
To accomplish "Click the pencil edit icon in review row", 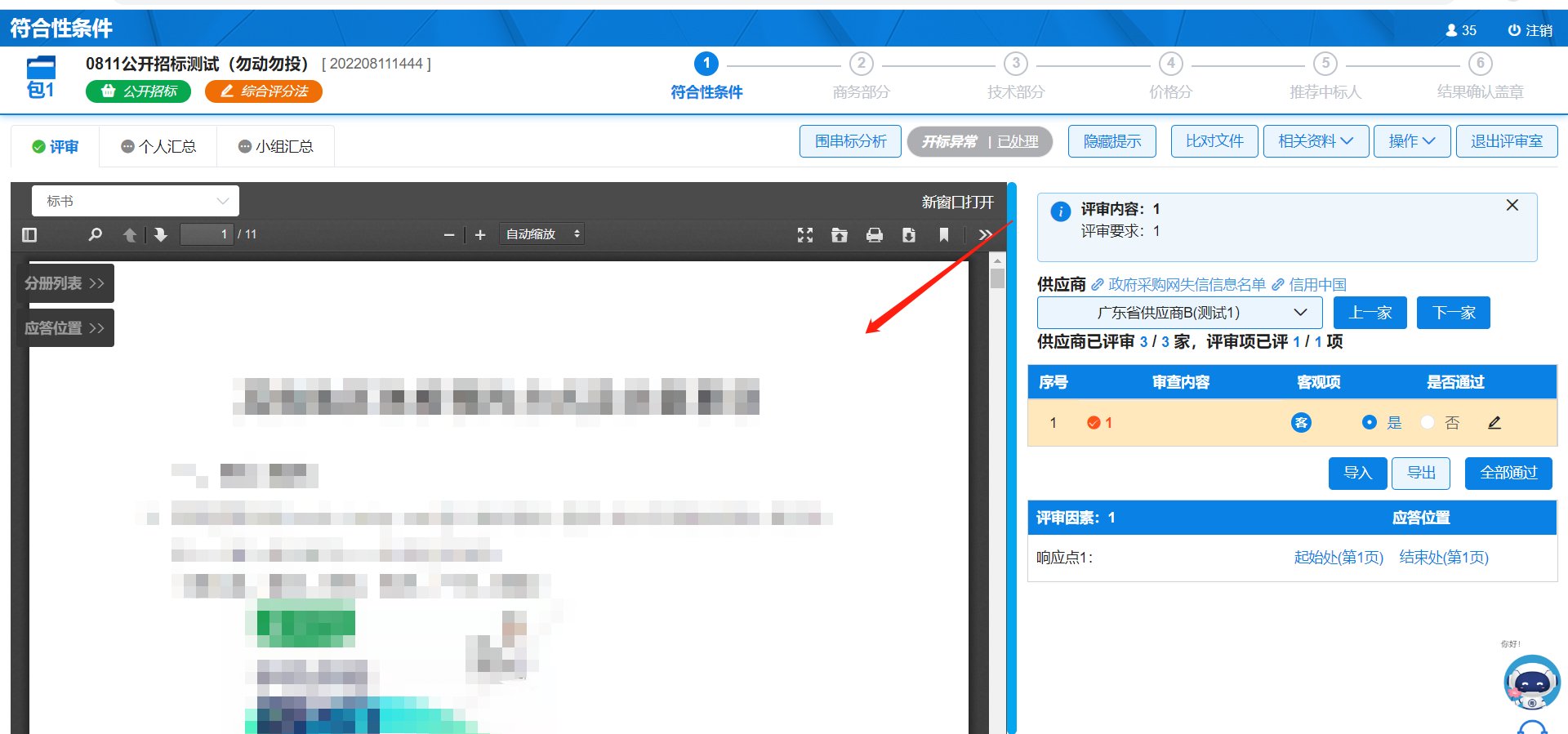I will 1494,423.
